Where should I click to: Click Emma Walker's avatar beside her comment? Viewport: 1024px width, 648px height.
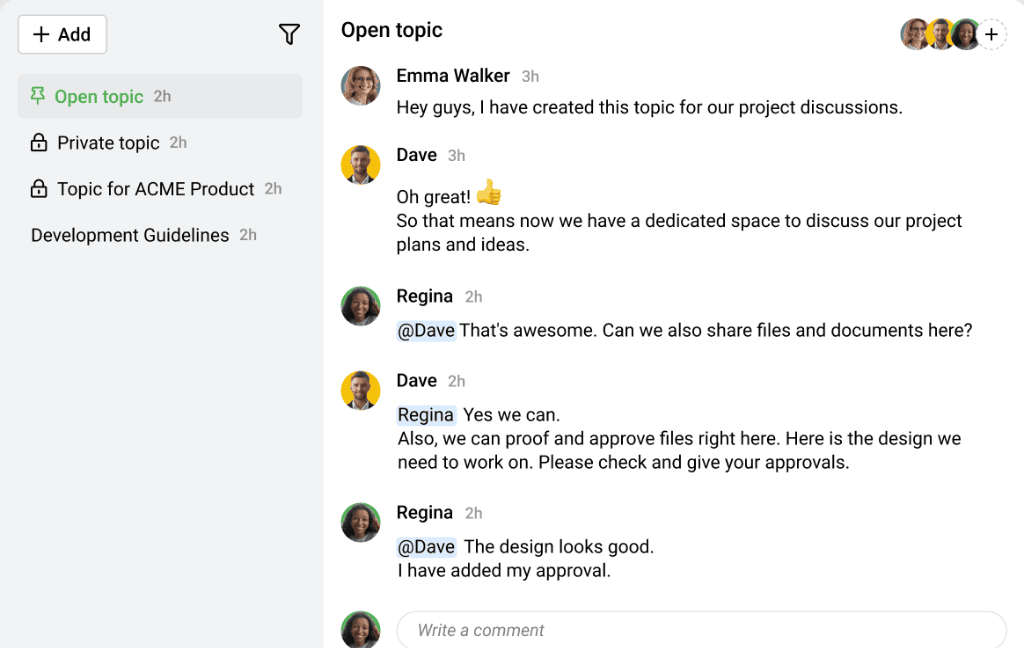click(x=360, y=86)
